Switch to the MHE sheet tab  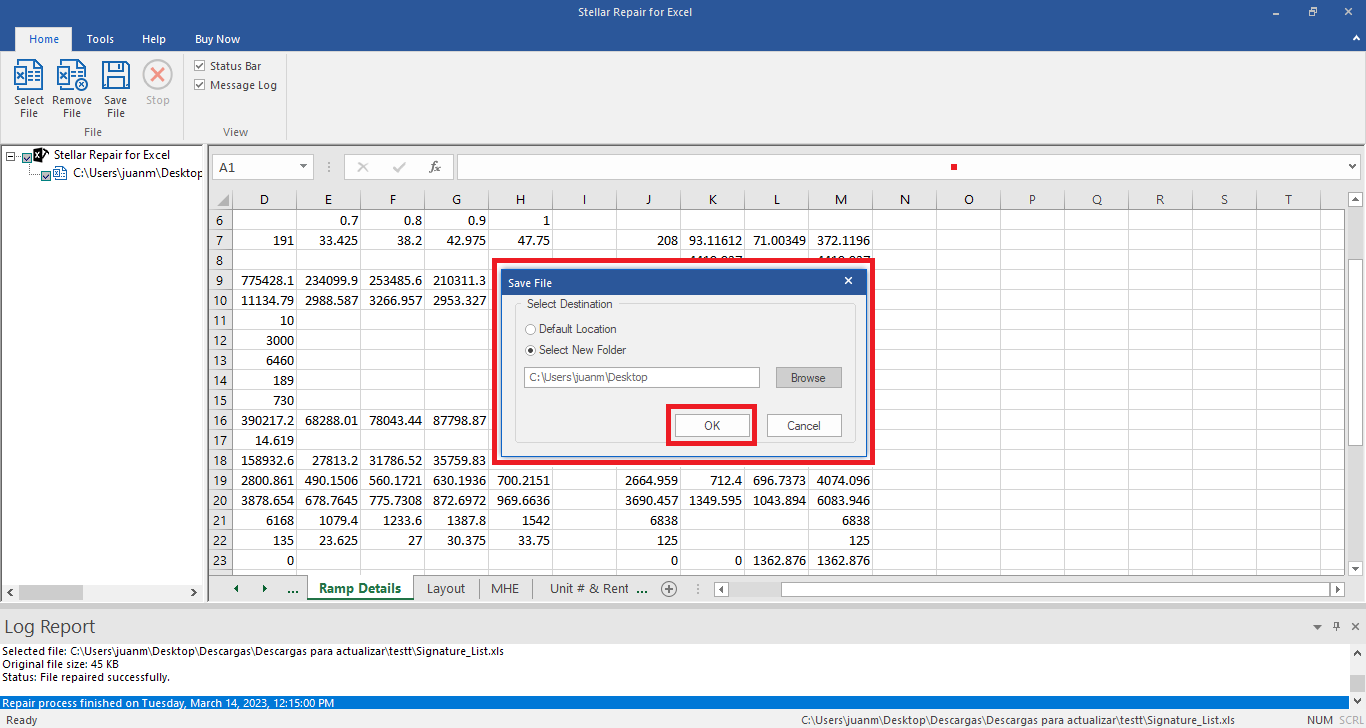pos(505,589)
